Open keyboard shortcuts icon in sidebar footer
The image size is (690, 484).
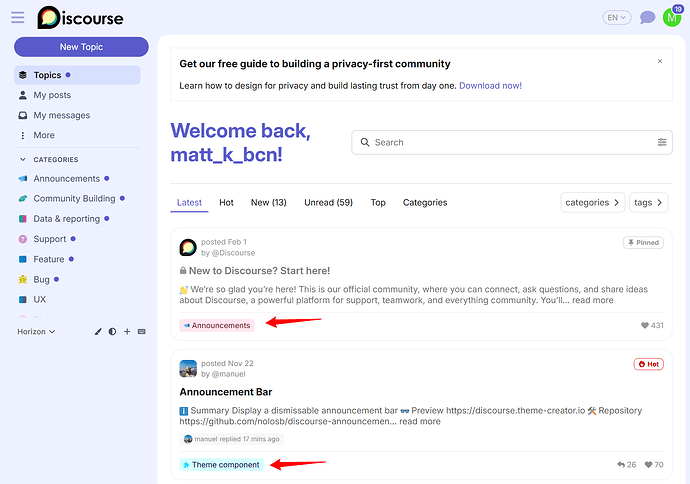pyautogui.click(x=141, y=331)
